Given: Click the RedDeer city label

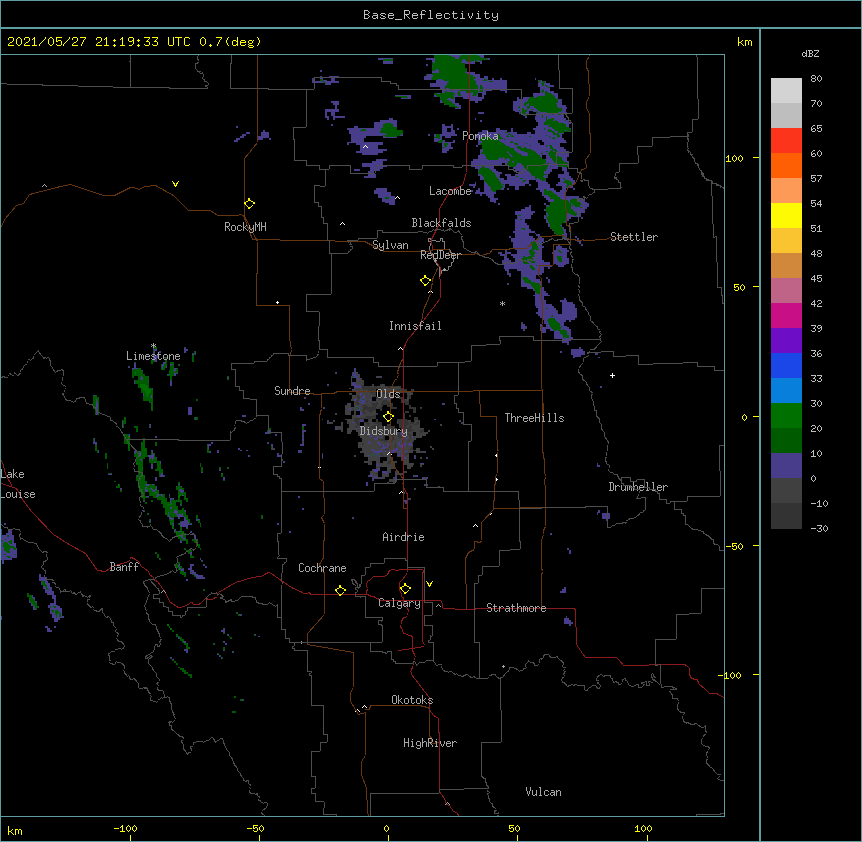Looking at the screenshot, I should coord(440,255).
